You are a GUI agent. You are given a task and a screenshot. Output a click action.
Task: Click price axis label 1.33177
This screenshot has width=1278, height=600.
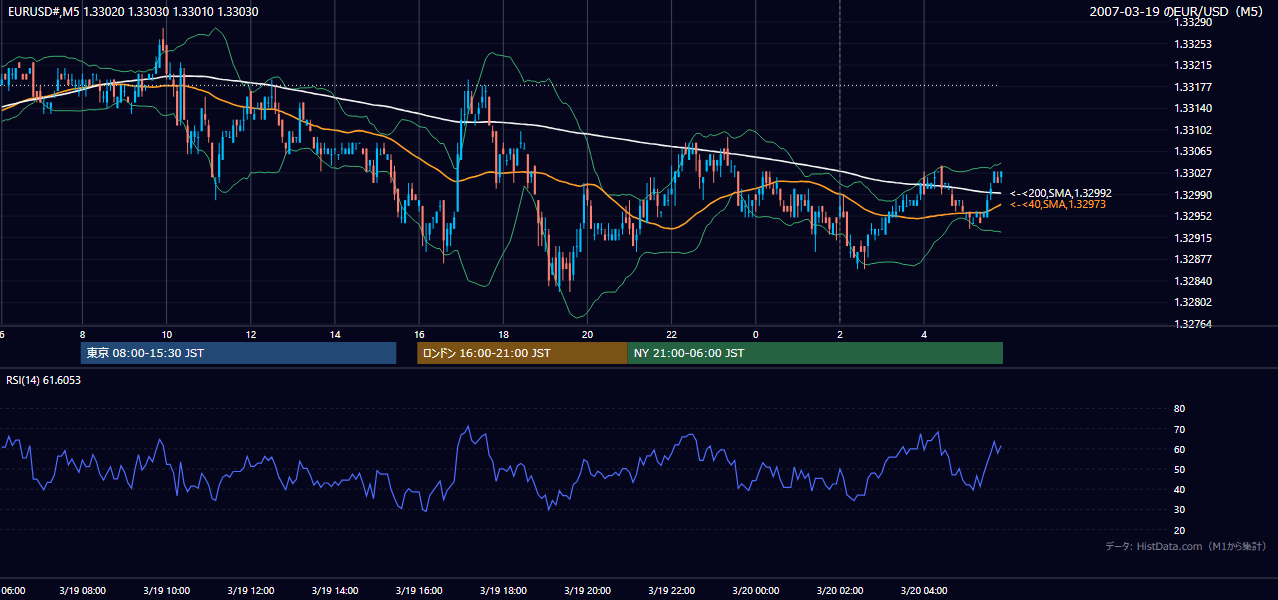1191,87
